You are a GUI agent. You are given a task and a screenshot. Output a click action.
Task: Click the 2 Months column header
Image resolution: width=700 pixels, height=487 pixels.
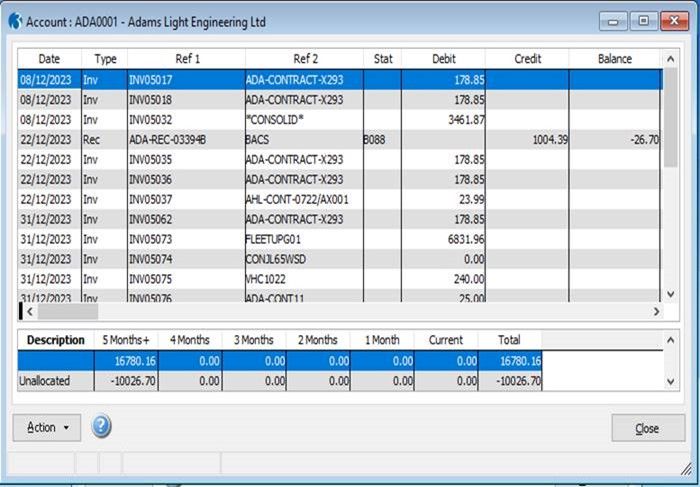tap(318, 340)
